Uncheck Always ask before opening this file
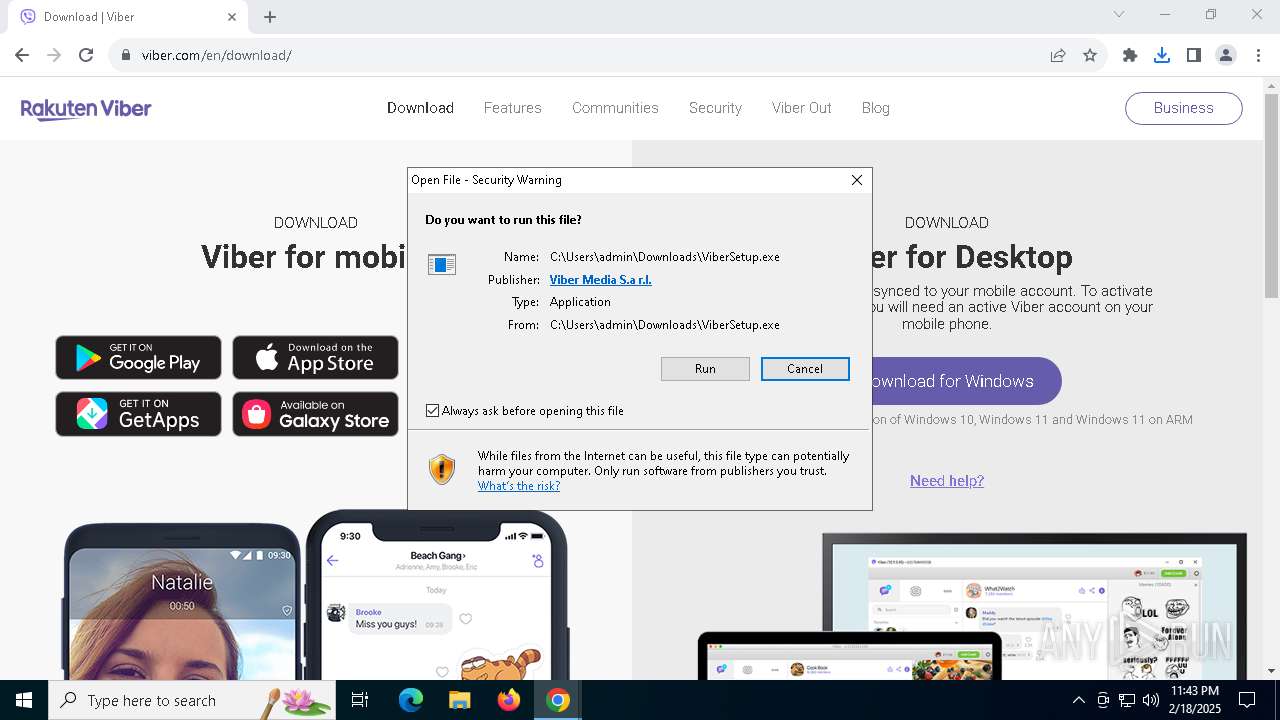The width and height of the screenshot is (1280, 720). coord(432,411)
